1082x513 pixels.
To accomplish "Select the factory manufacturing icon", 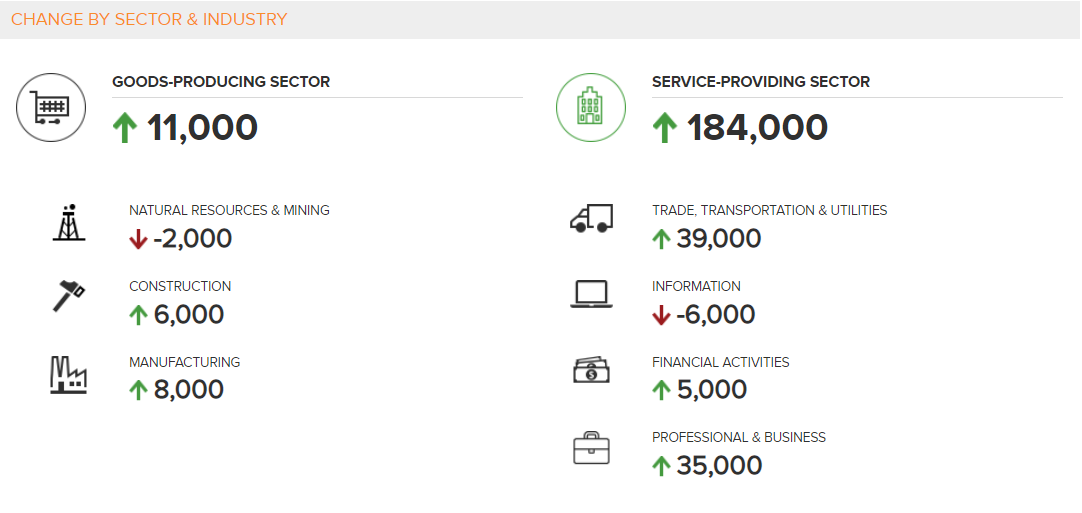I will (69, 374).
